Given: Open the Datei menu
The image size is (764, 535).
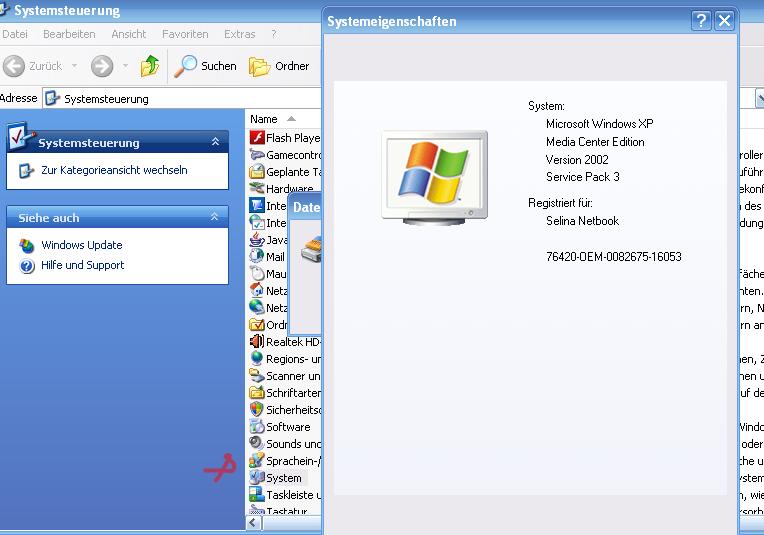Looking at the screenshot, I should pos(15,34).
